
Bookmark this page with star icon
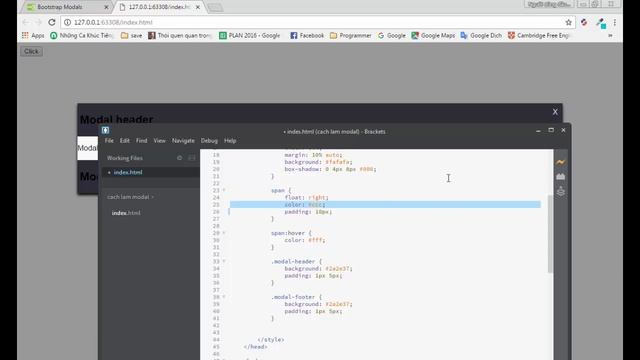pyautogui.click(x=568, y=22)
